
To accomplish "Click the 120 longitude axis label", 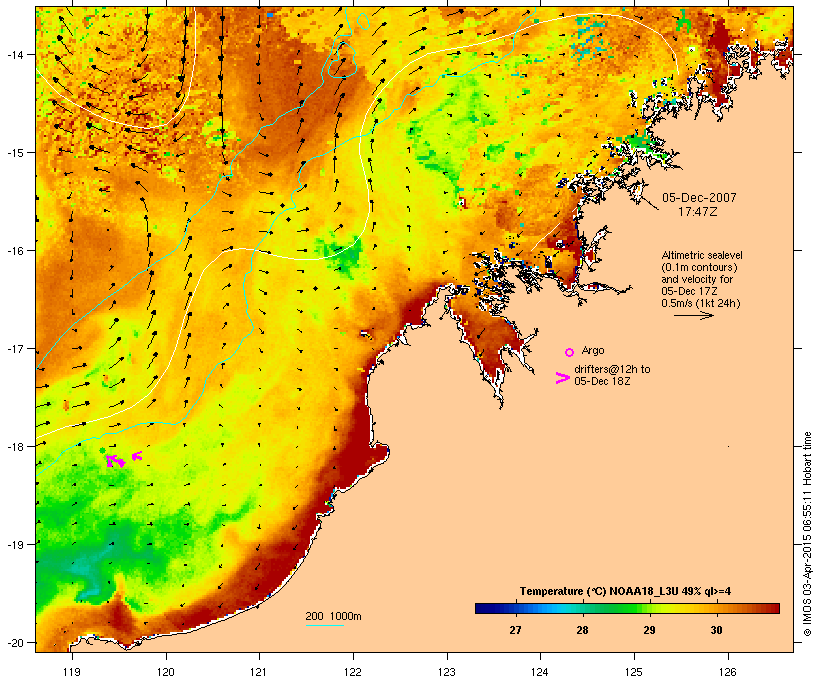I will (x=166, y=672).
